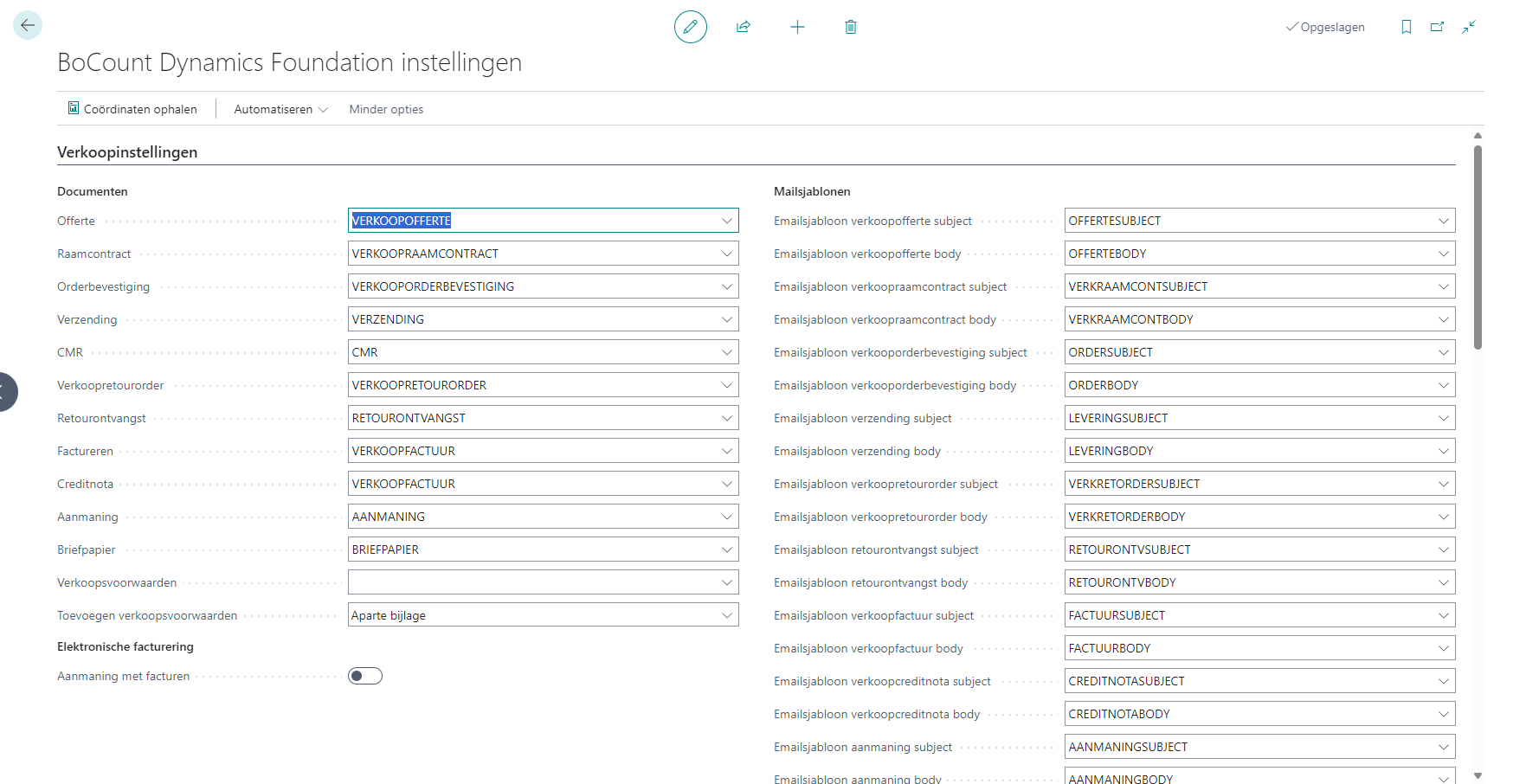Click the Mailsjablonen group heading

pos(812,191)
